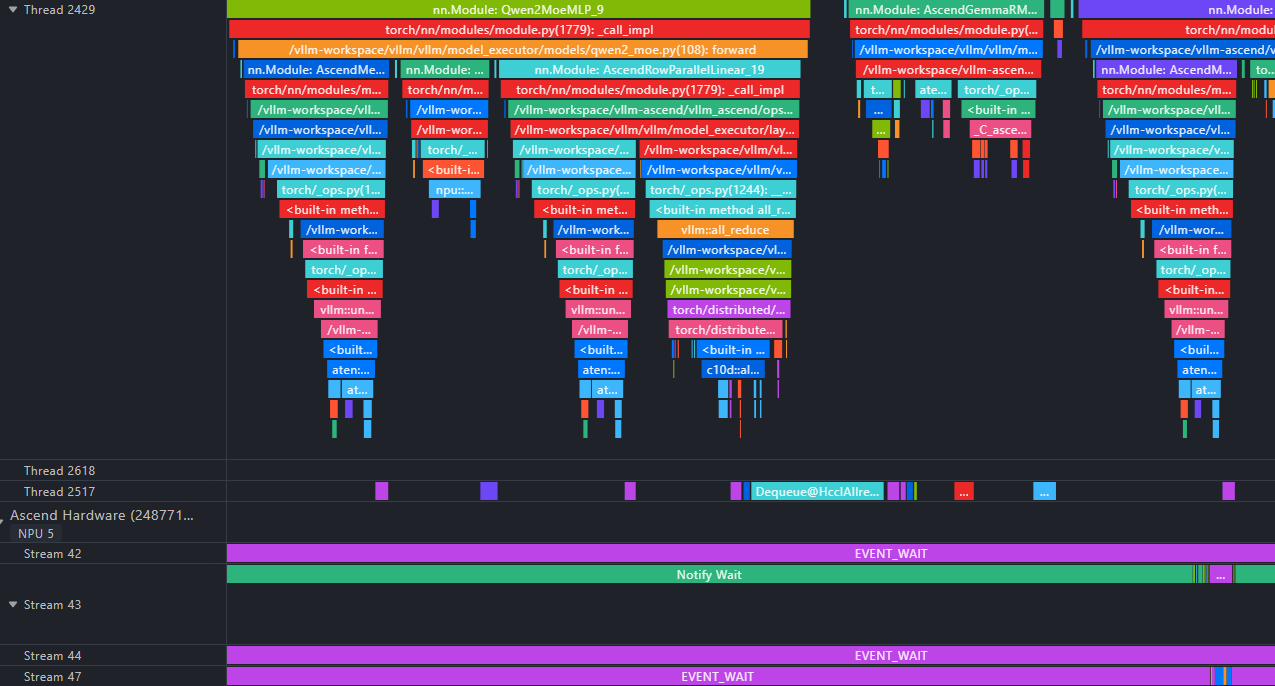Select the built-in method all_r... slice
The width and height of the screenshot is (1275, 686).
tap(722, 209)
